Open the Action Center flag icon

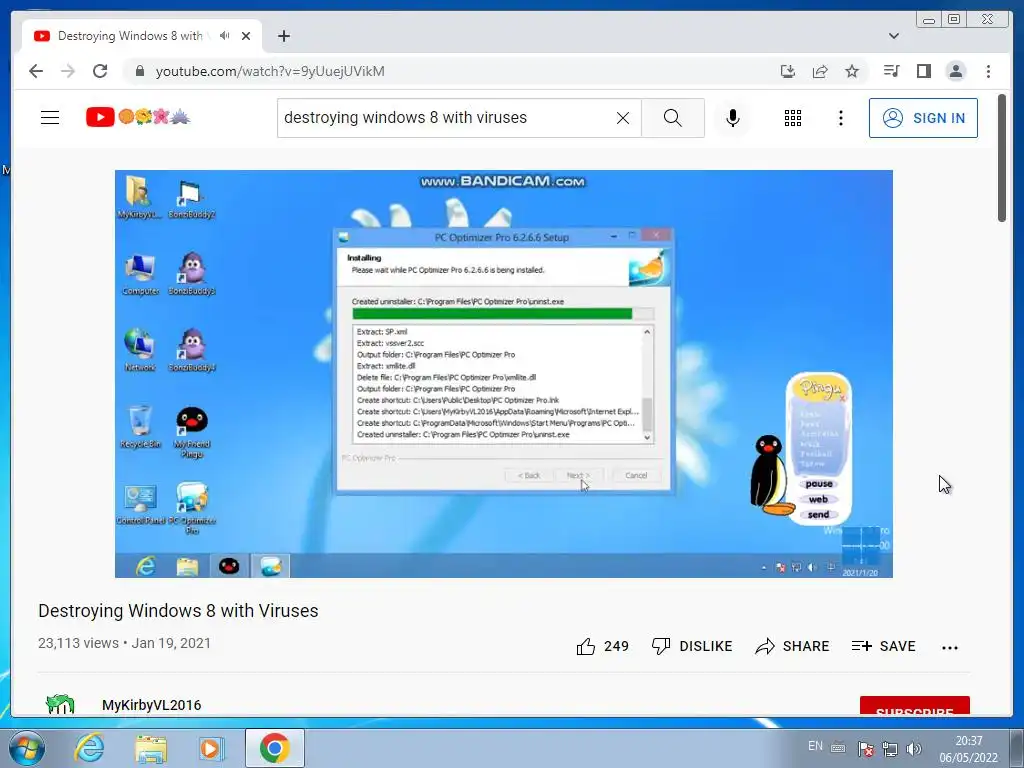tap(865, 749)
